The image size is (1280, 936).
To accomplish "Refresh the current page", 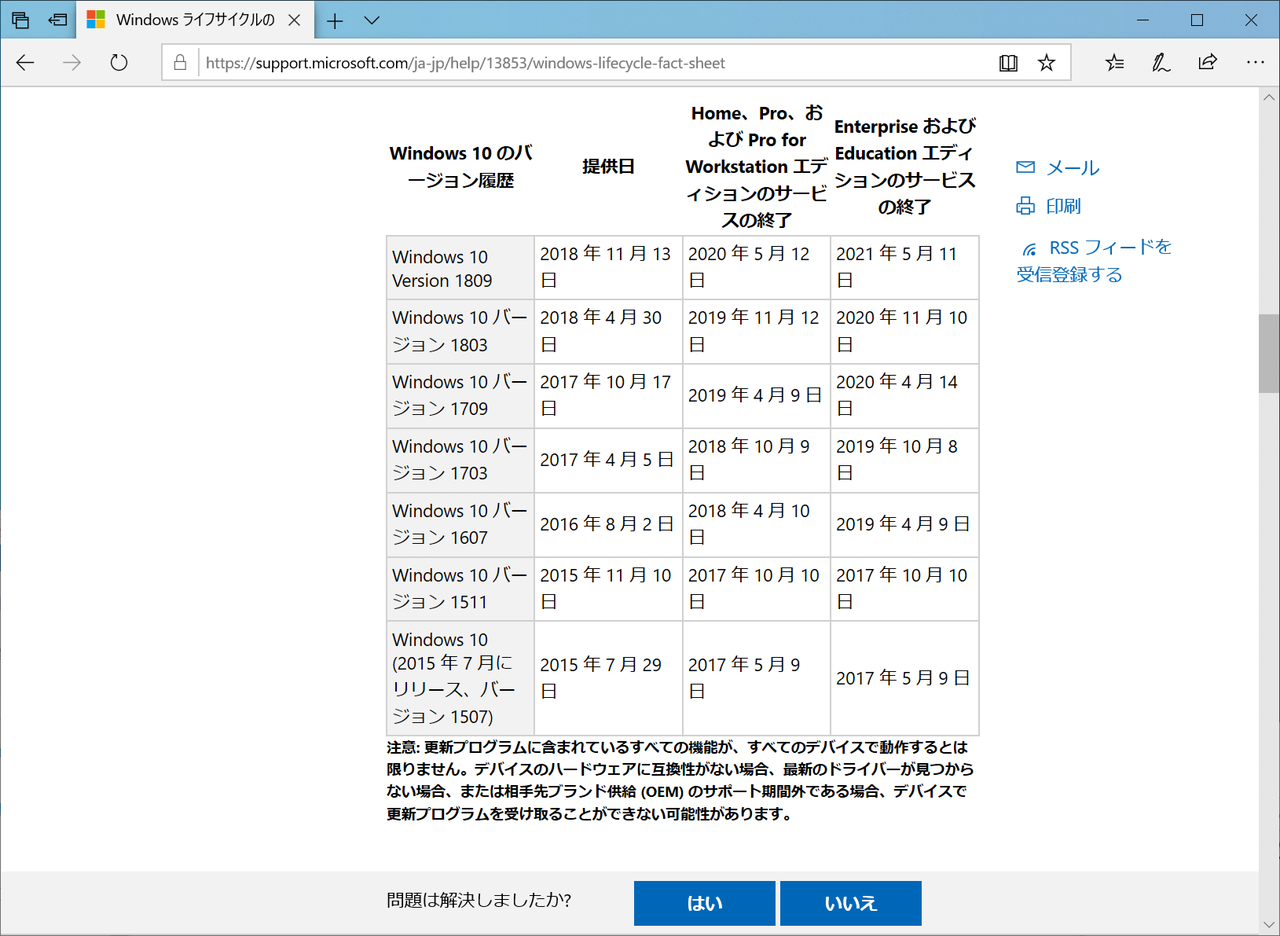I will click(x=119, y=63).
